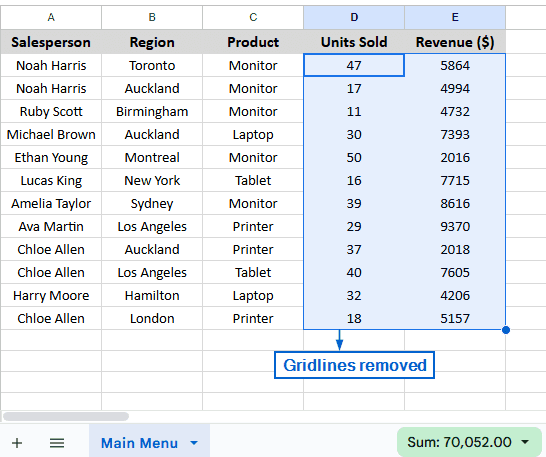Select column A header

point(51,17)
